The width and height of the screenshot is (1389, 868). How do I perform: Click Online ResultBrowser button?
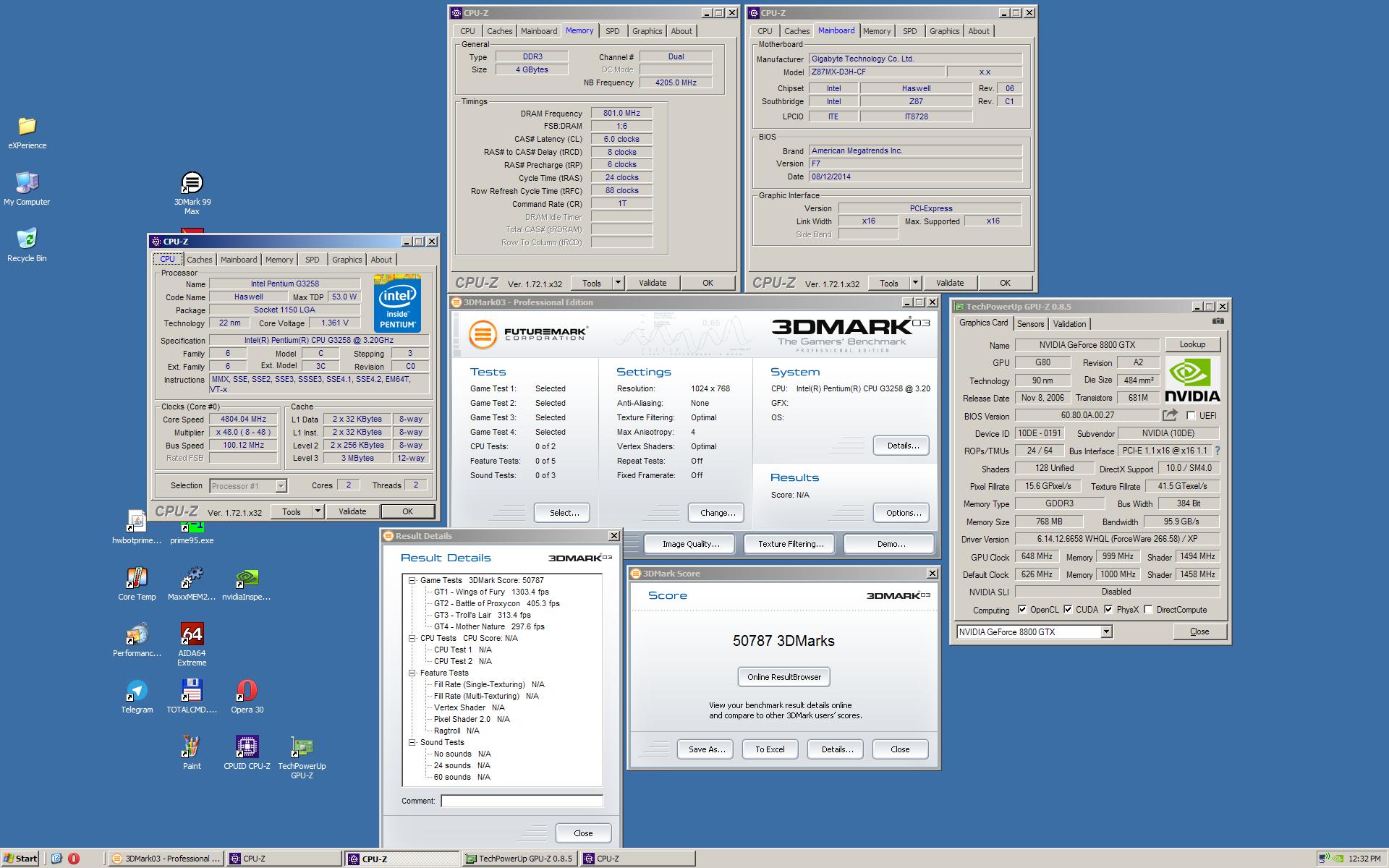(784, 677)
